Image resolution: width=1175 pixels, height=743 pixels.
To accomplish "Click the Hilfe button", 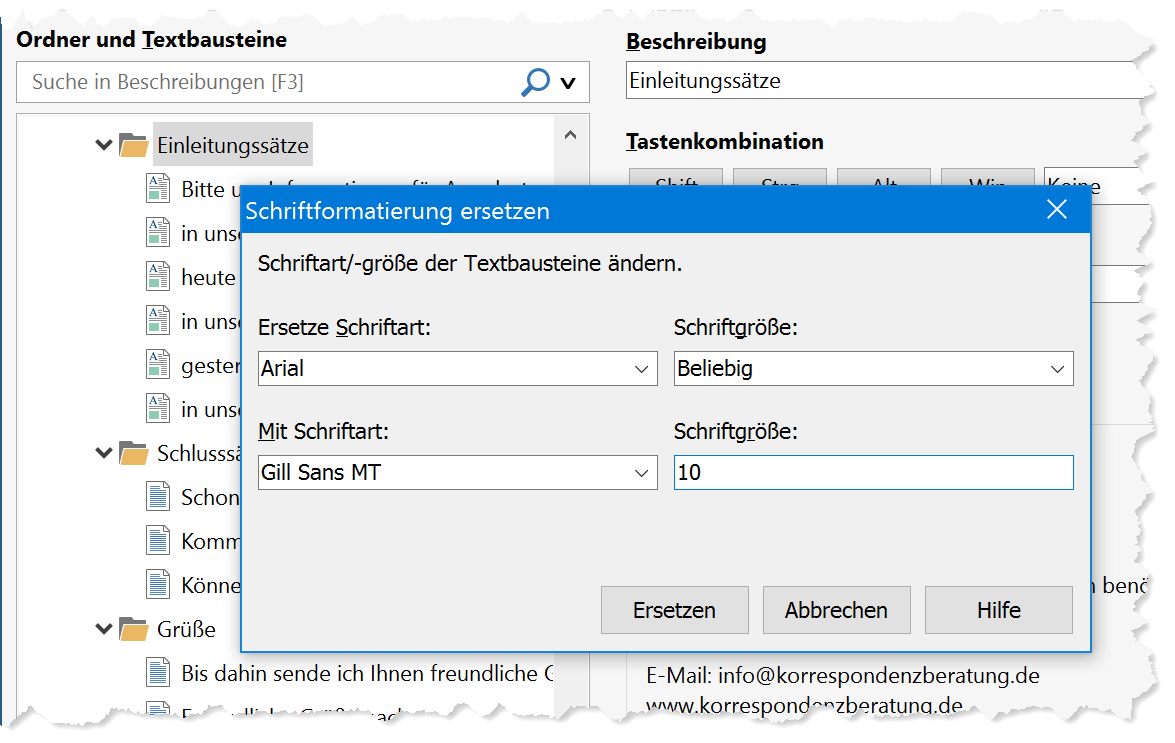I will pyautogui.click(x=999, y=610).
